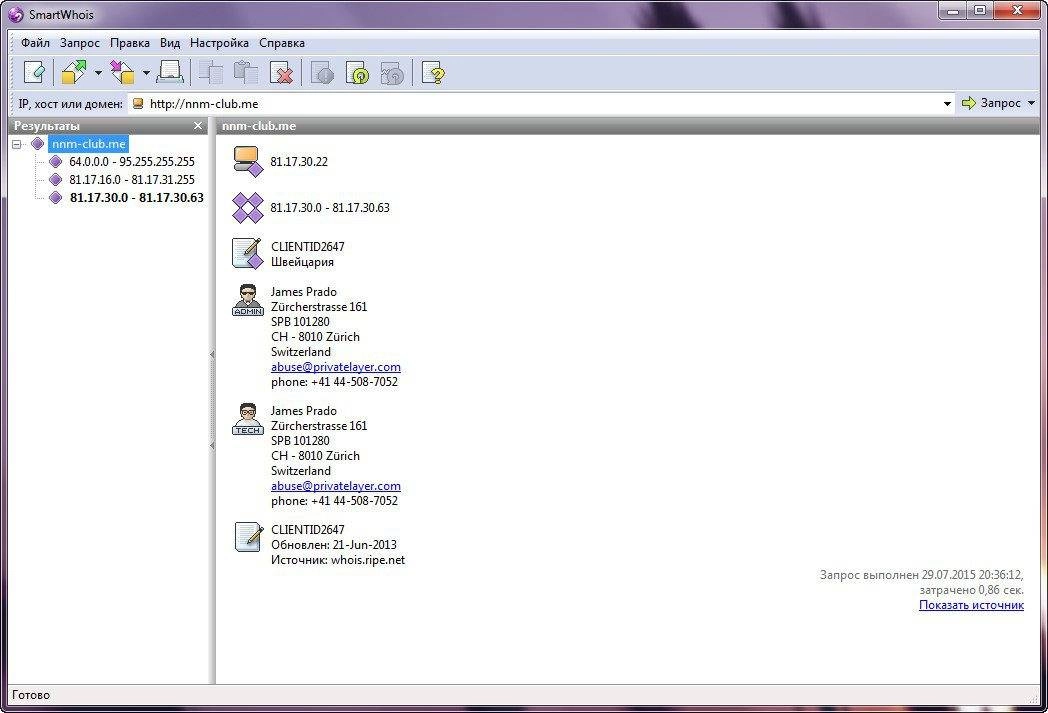Close the Результаты panel
The height and width of the screenshot is (713, 1048).
(197, 126)
